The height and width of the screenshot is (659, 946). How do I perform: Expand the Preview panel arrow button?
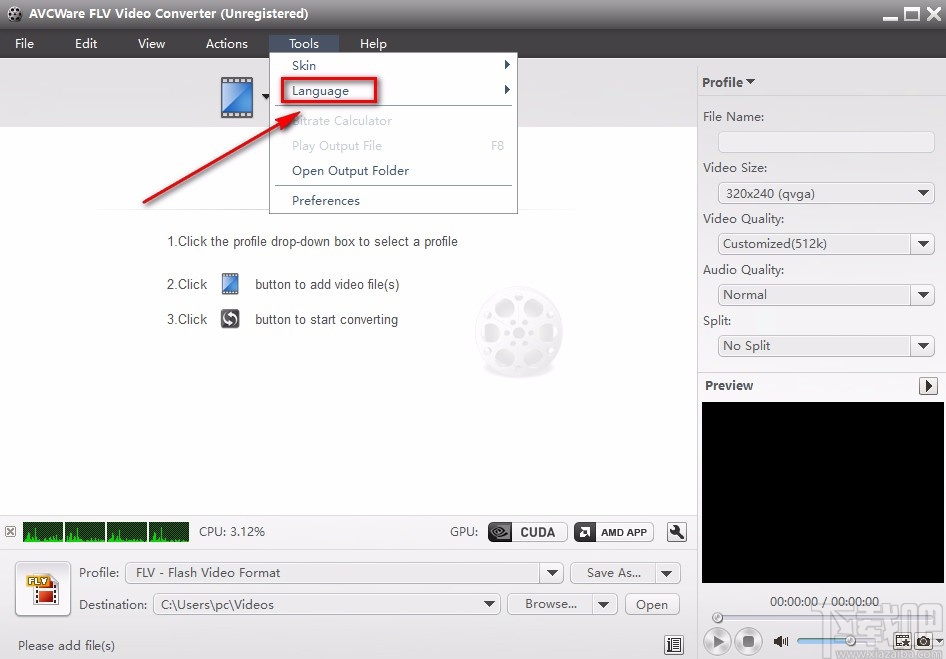[x=928, y=386]
